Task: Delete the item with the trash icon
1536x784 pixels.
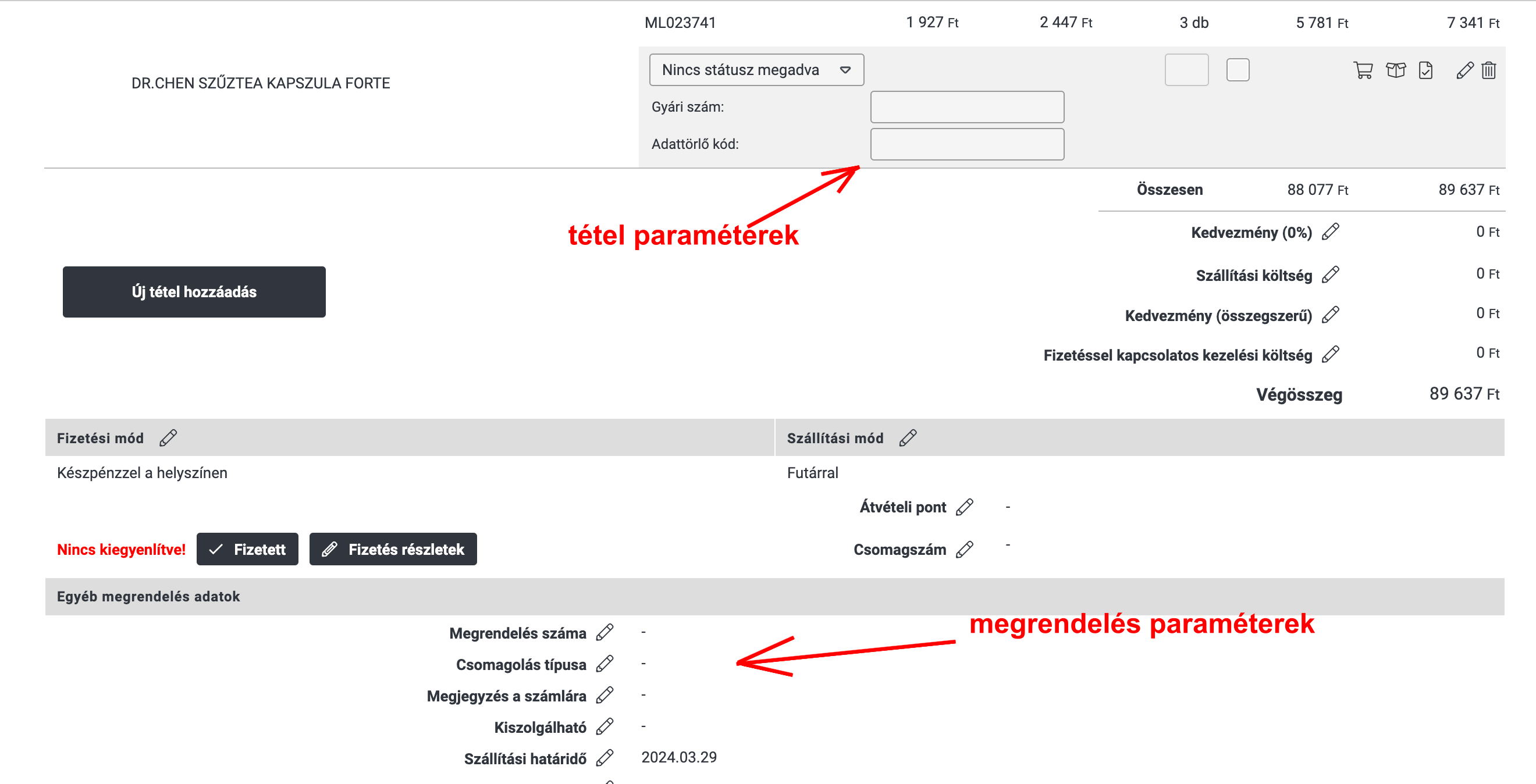Action: point(1489,70)
